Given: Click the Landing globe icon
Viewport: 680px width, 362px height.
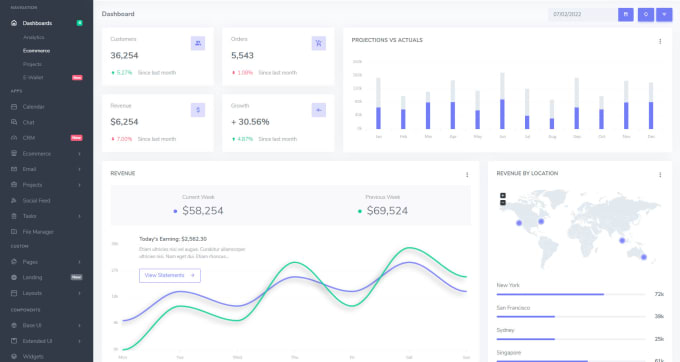Looking at the screenshot, I should pos(14,277).
